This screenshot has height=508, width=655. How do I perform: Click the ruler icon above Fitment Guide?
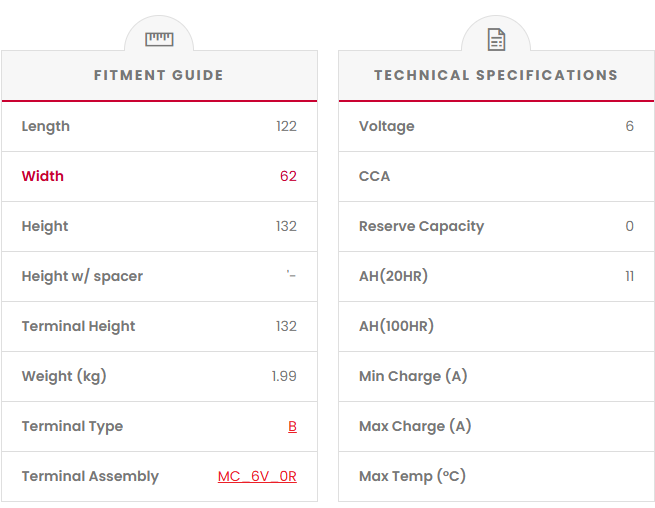point(159,39)
